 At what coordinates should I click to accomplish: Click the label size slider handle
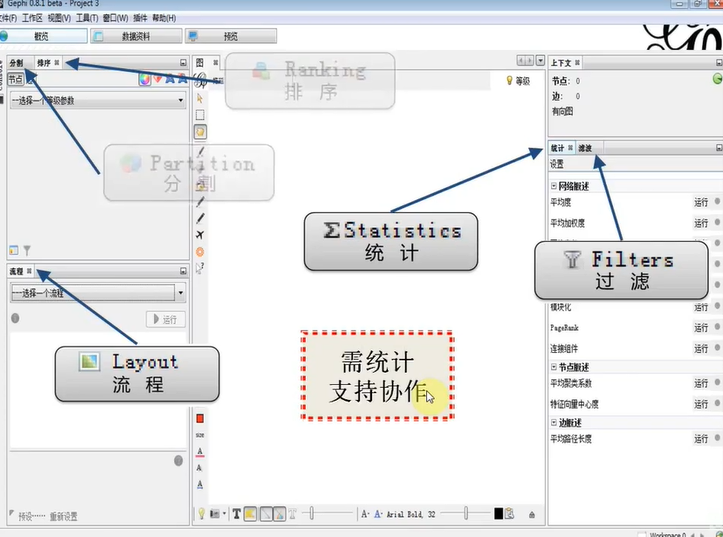pos(466,513)
